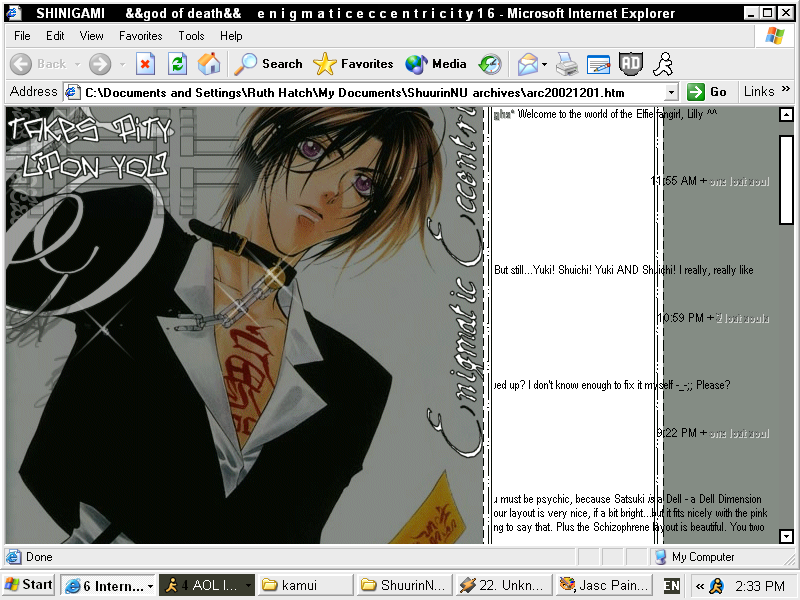This screenshot has width=800, height=600.
Task: Open the Back history dropdown arrow
Action: (x=78, y=64)
